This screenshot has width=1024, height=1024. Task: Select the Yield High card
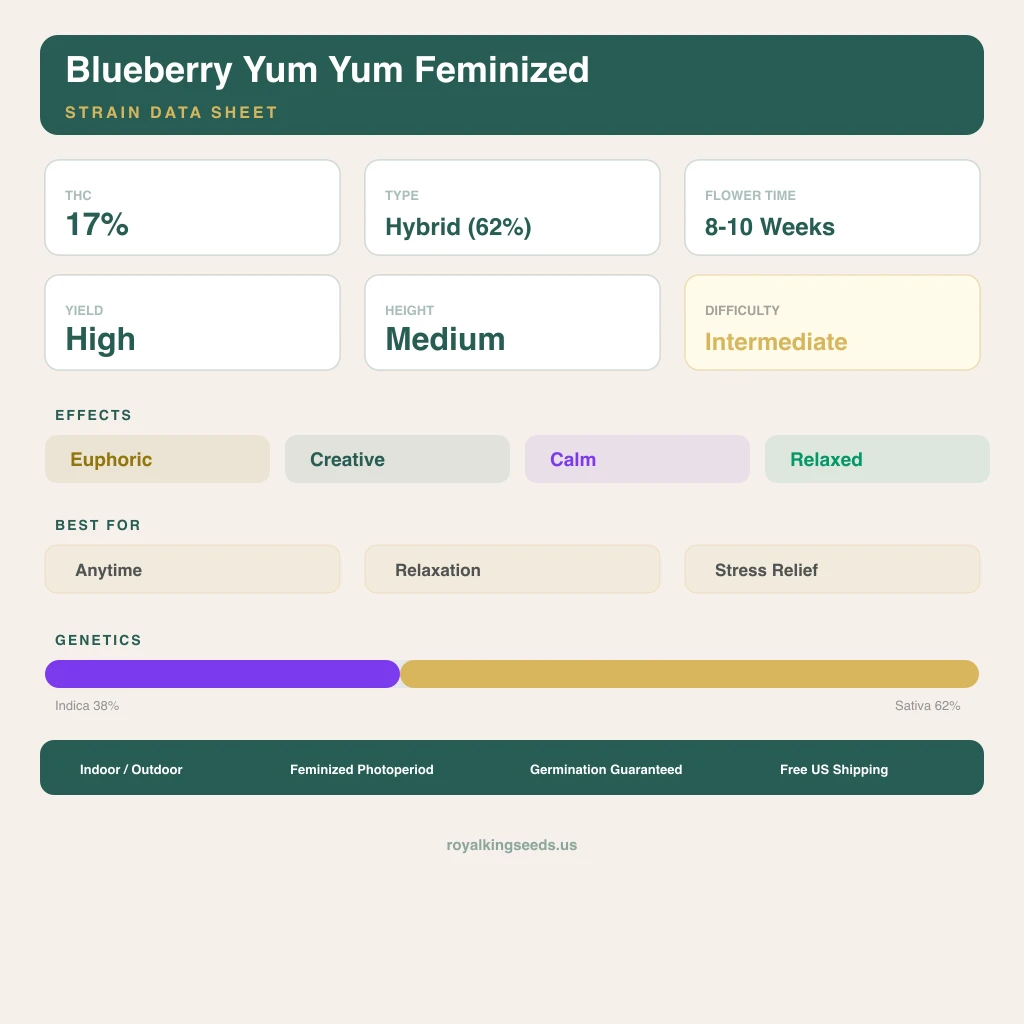coord(192,323)
